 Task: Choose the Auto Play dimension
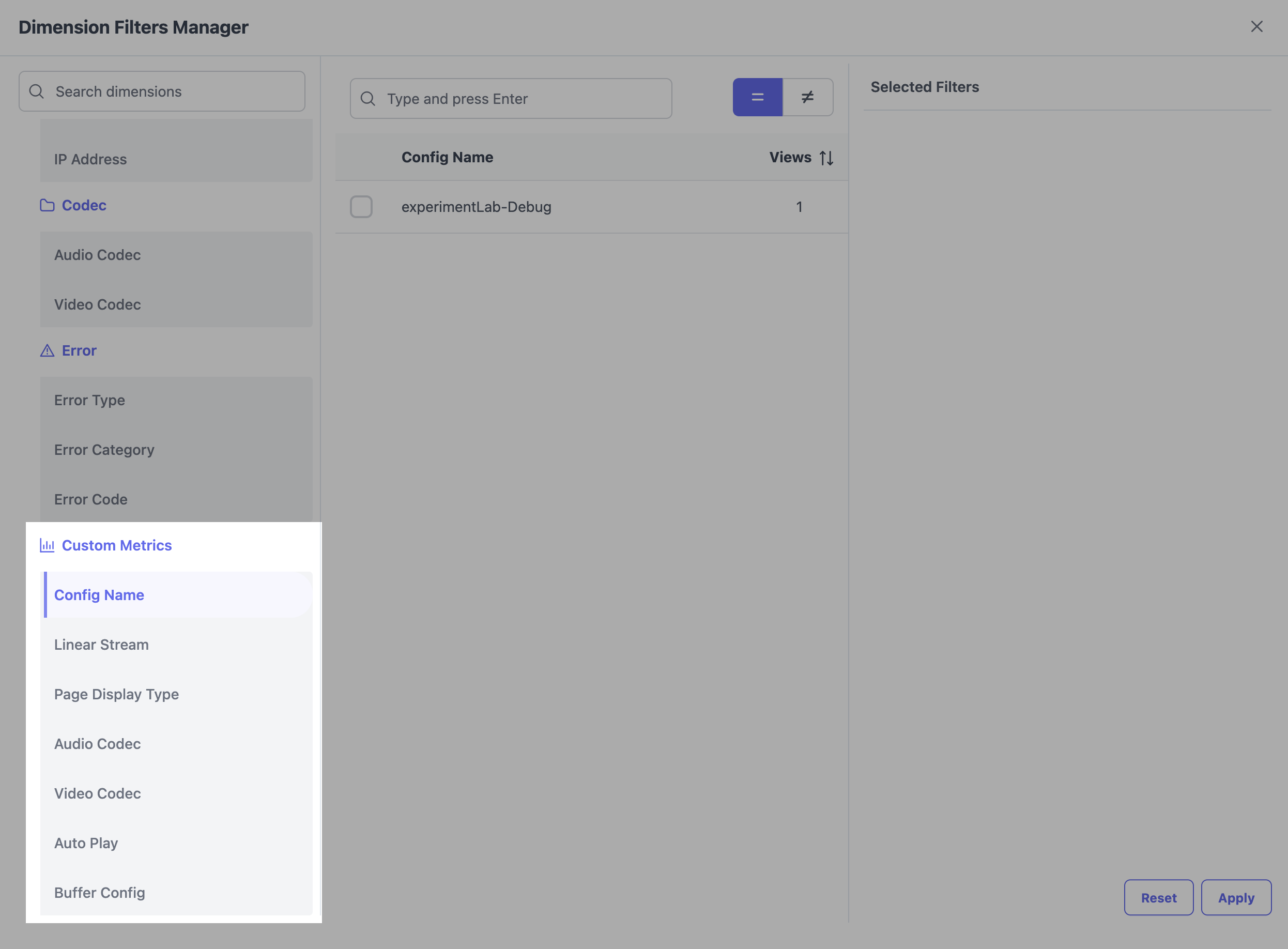(86, 843)
